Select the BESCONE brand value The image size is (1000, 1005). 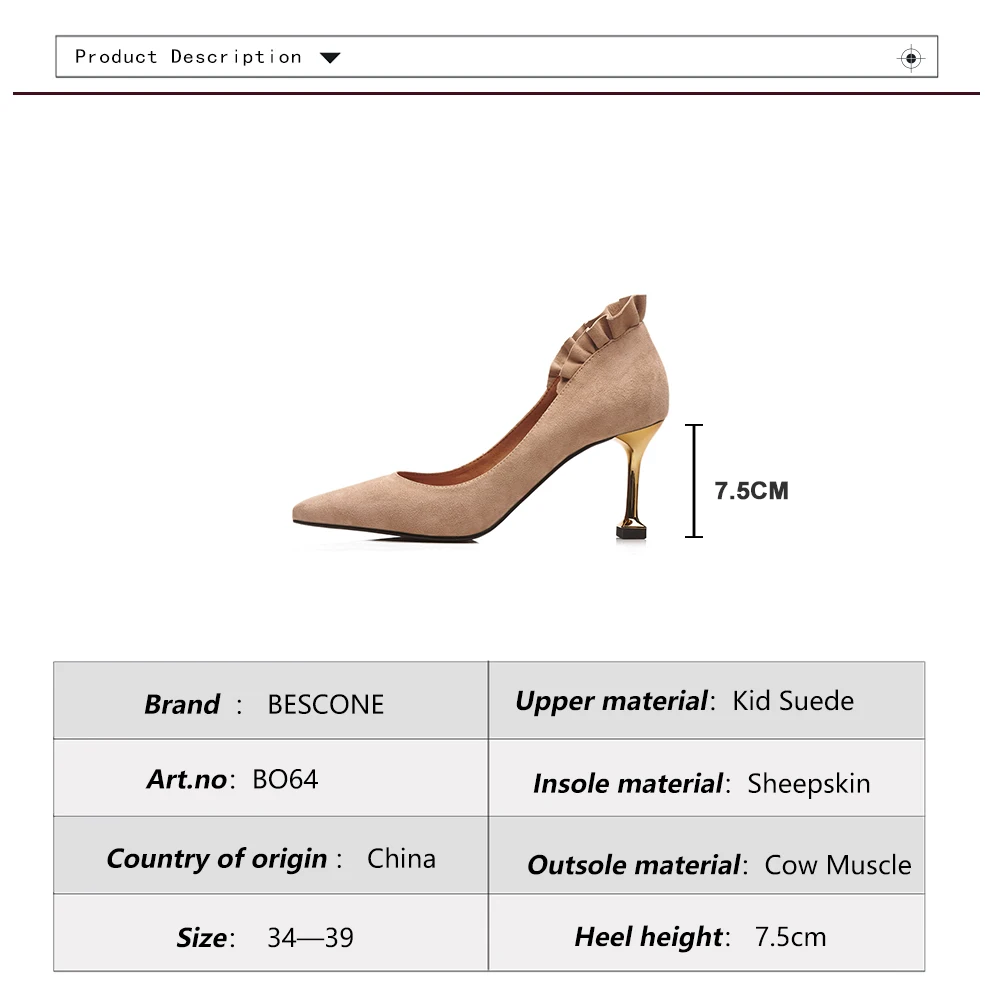326,704
